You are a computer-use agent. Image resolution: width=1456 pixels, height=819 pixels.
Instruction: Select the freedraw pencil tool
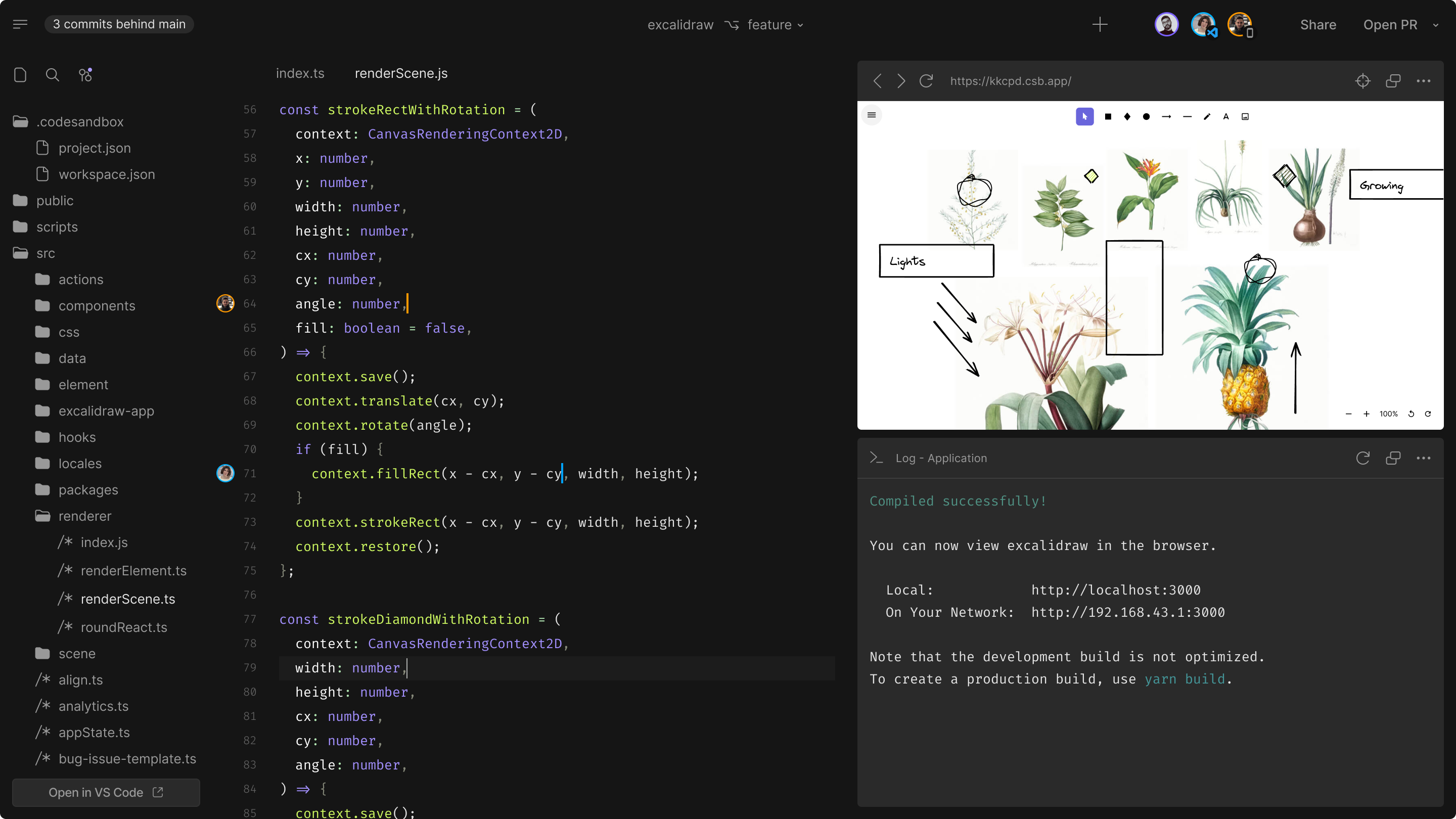(1207, 116)
